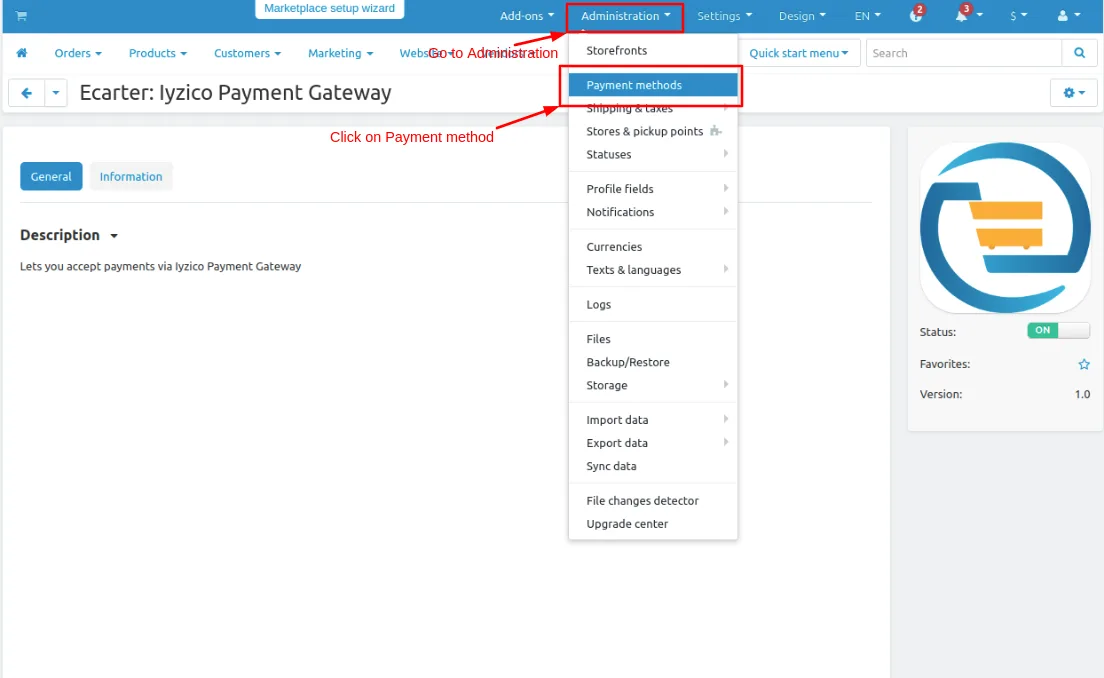Viewport: 1104px width, 678px height.
Task: Open the Design top menu
Action: pyautogui.click(x=802, y=15)
